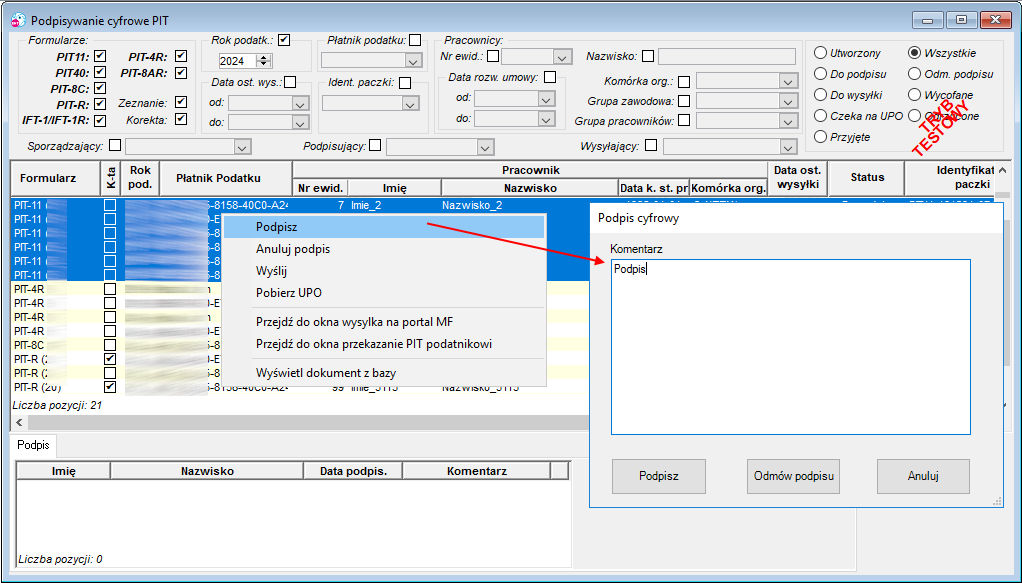Click the Podpisz button in Podpis cyfrowy dialog
Image resolution: width=1022 pixels, height=583 pixels.
point(658,476)
